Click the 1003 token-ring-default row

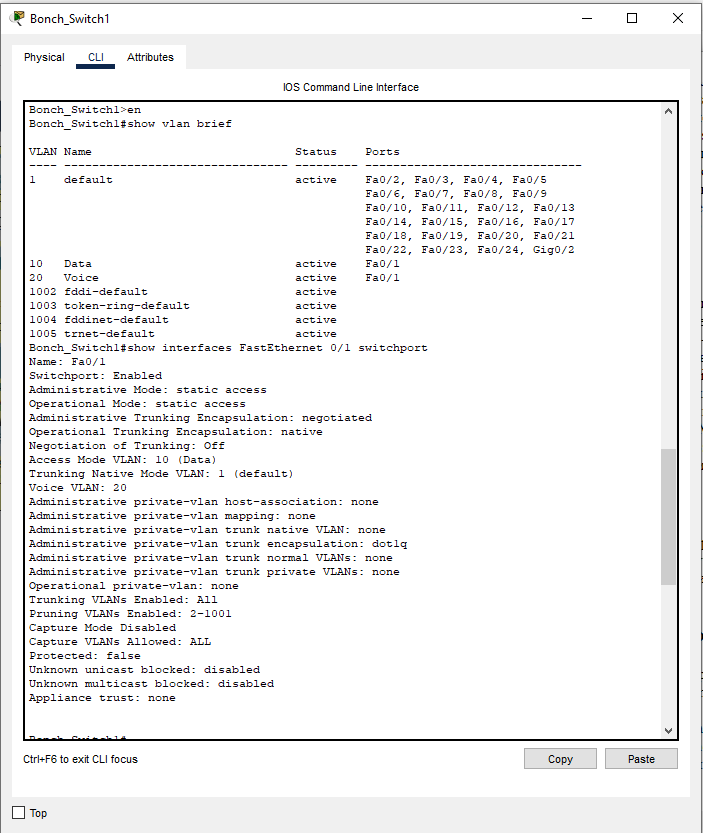click(x=183, y=306)
